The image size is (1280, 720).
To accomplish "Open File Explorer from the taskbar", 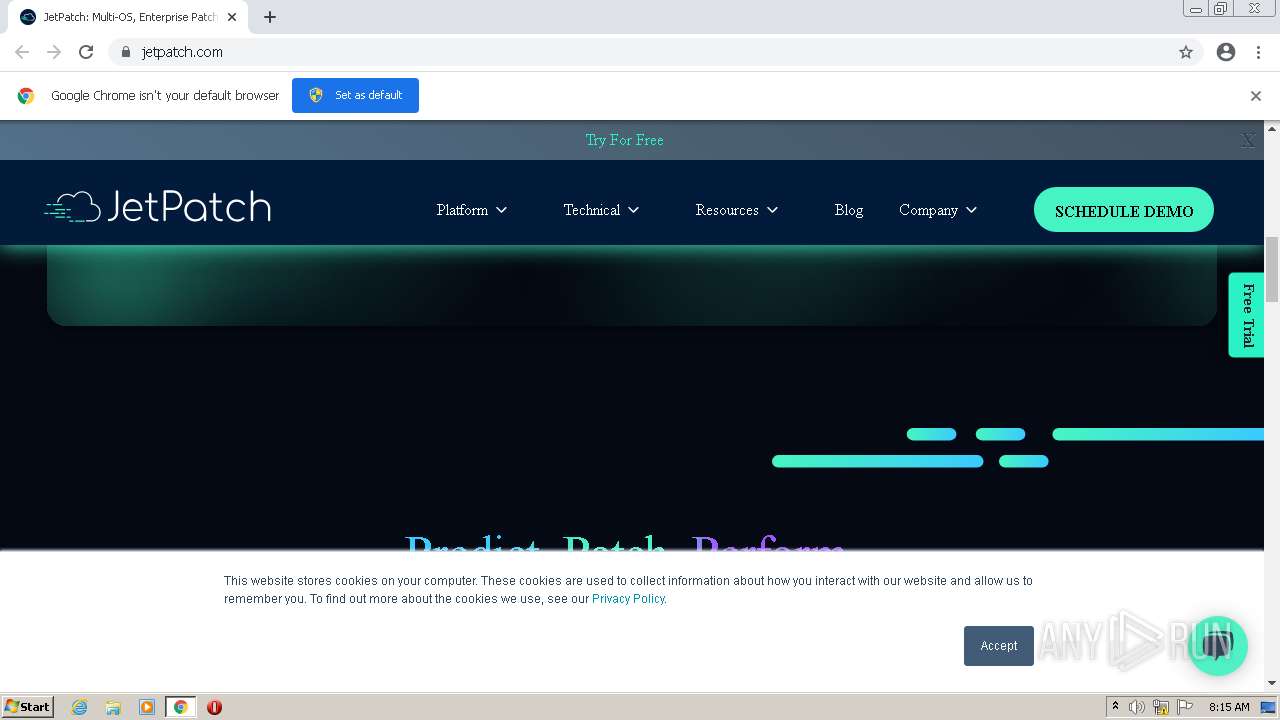I will [x=113, y=707].
